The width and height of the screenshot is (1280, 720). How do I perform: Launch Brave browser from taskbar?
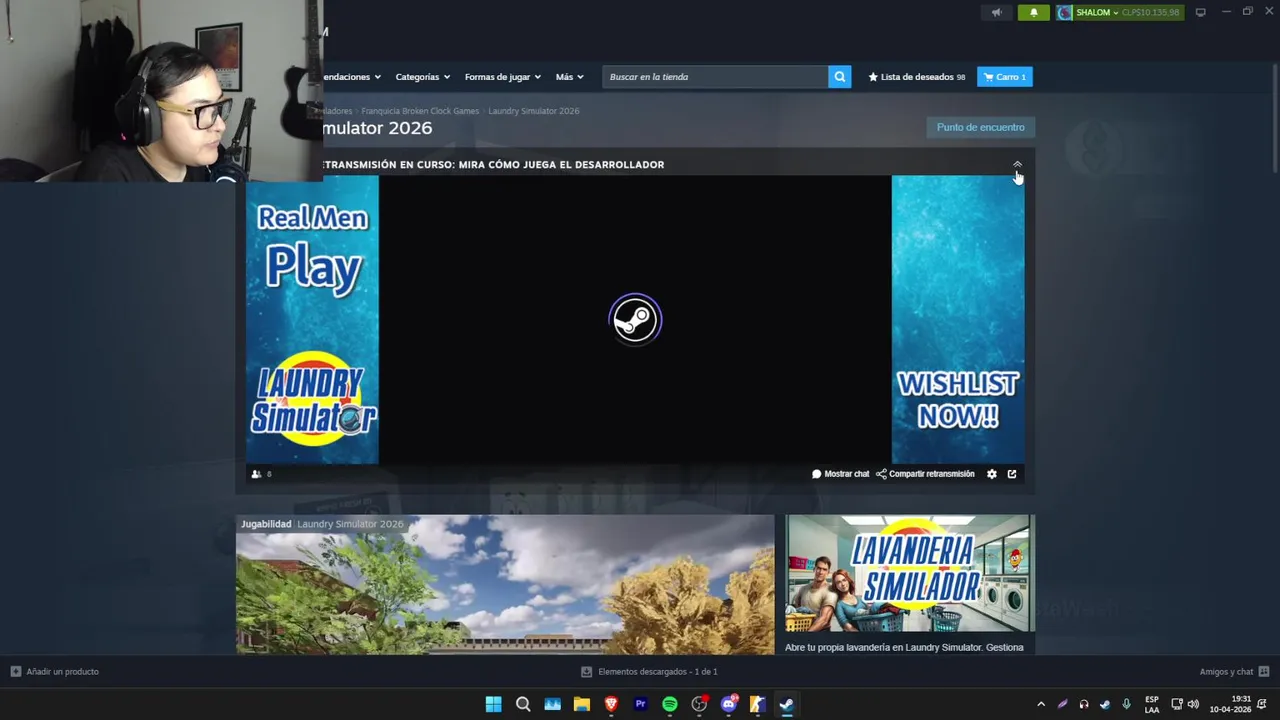point(611,704)
